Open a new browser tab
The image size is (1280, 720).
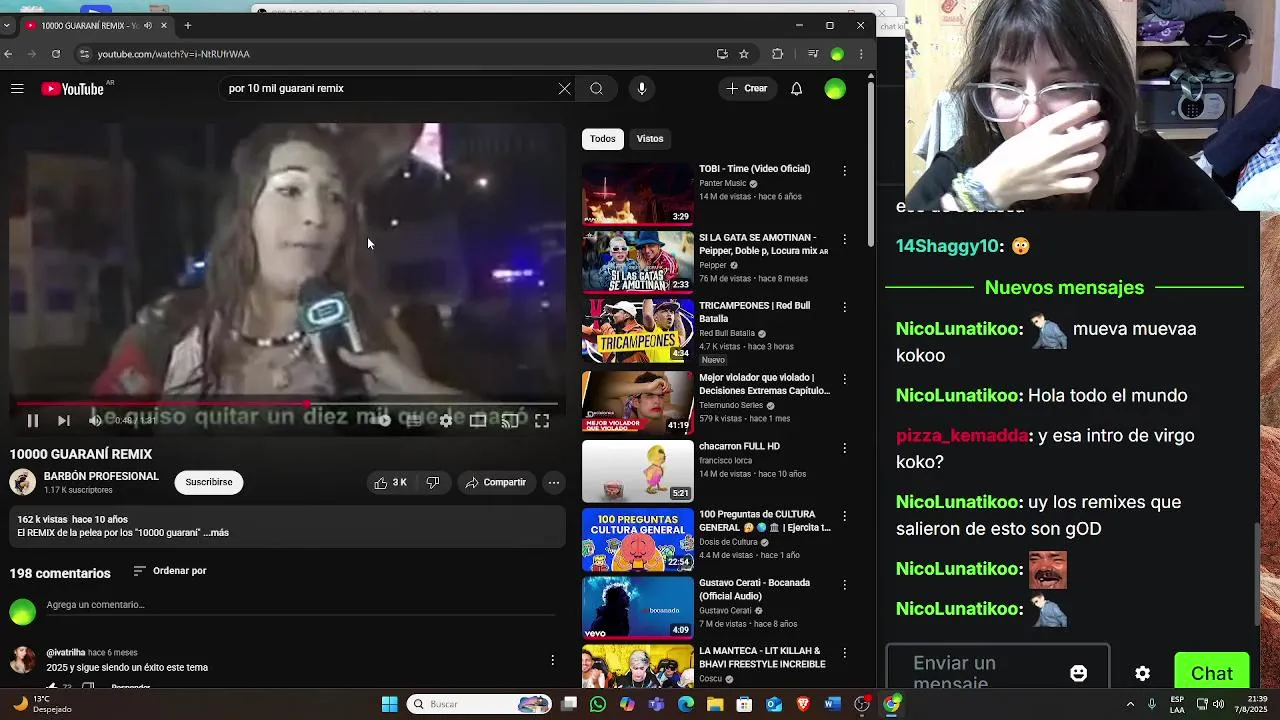pyautogui.click(x=187, y=25)
